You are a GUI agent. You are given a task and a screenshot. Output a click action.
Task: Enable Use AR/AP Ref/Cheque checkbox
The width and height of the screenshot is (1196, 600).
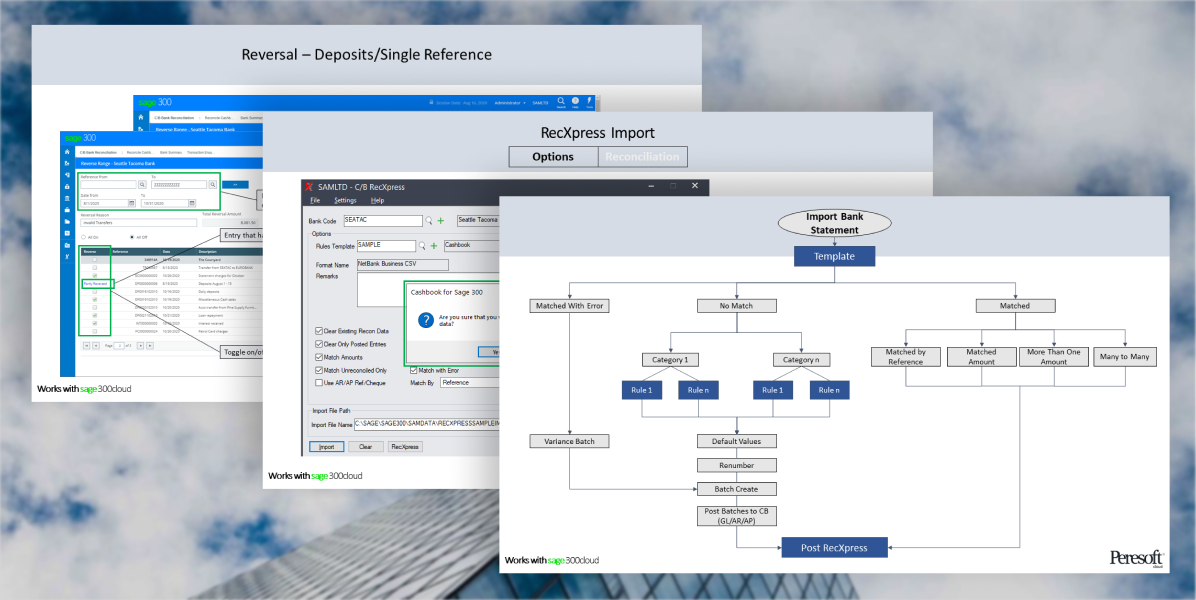tap(319, 383)
